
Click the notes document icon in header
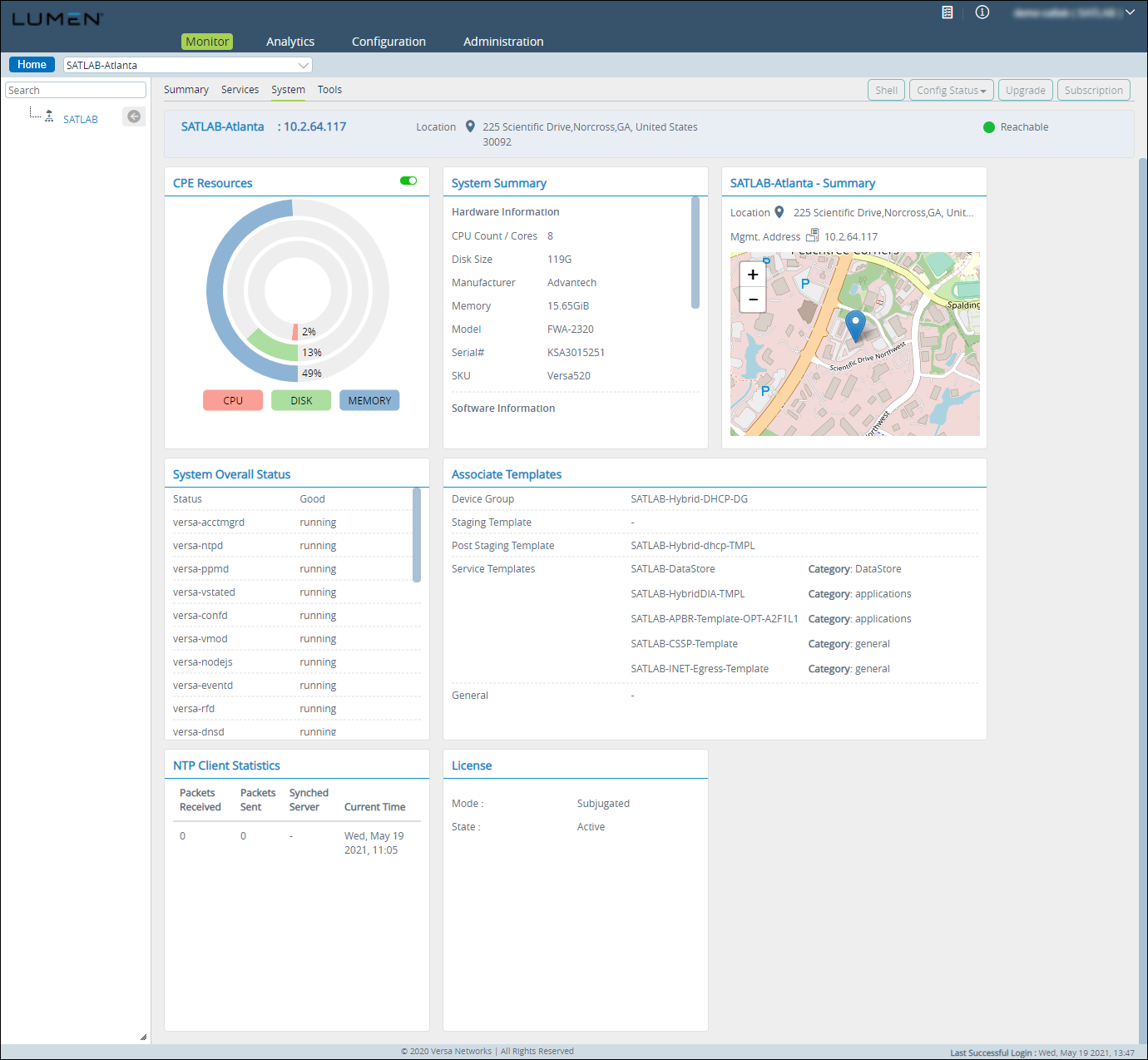point(947,12)
